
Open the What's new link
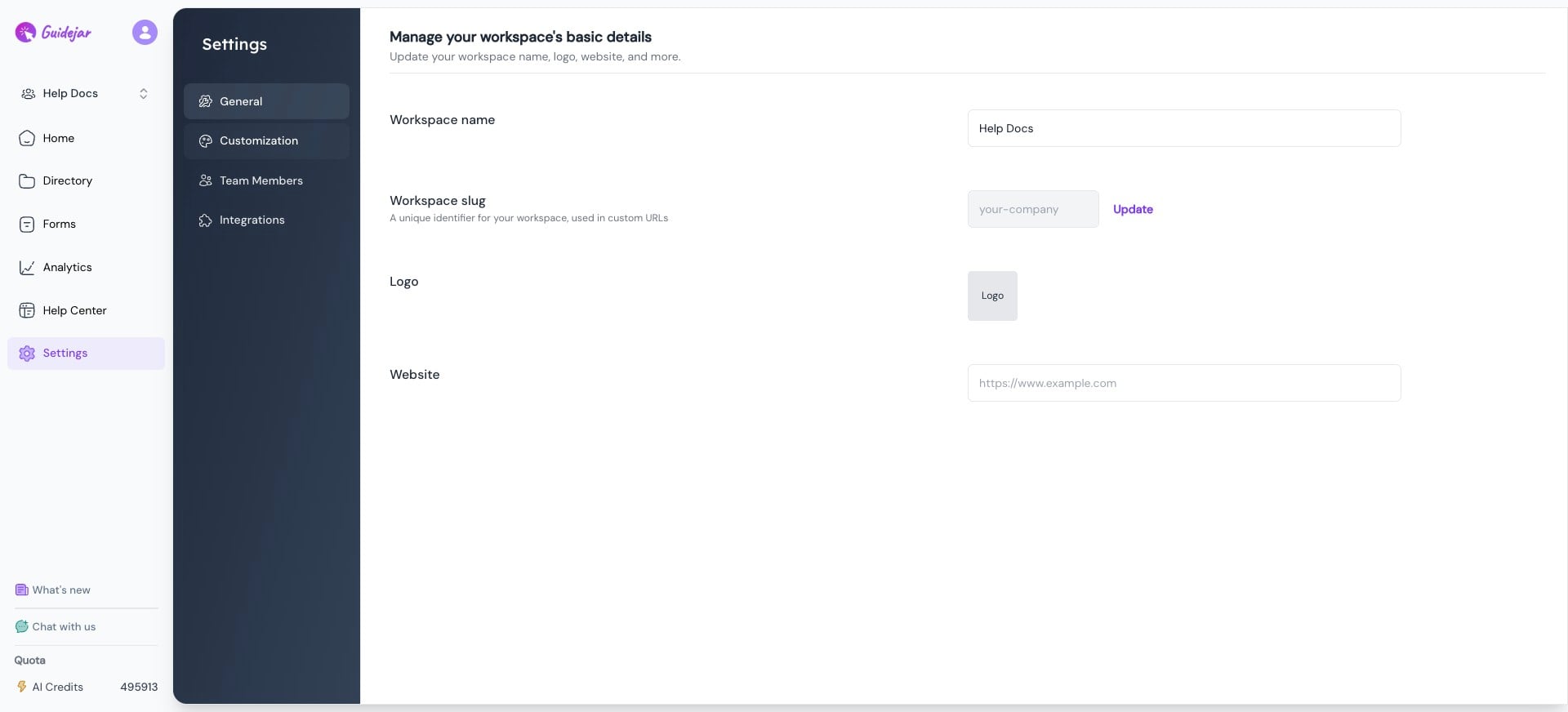(61, 590)
